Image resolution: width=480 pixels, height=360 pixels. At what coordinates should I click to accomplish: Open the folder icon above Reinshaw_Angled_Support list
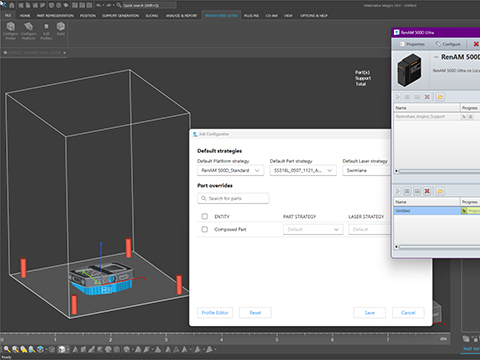point(440,97)
